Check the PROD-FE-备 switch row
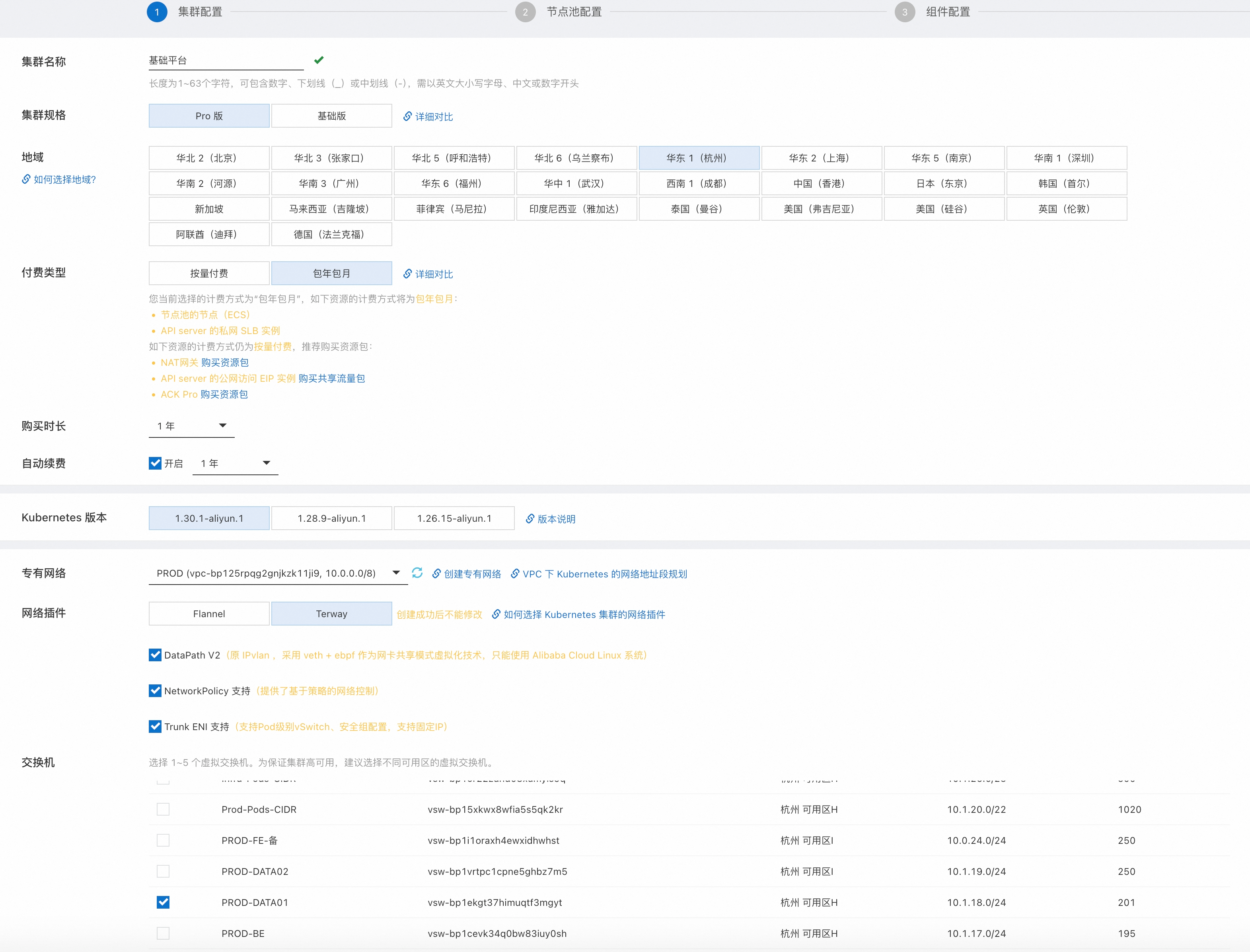This screenshot has height=952, width=1250. tap(163, 840)
